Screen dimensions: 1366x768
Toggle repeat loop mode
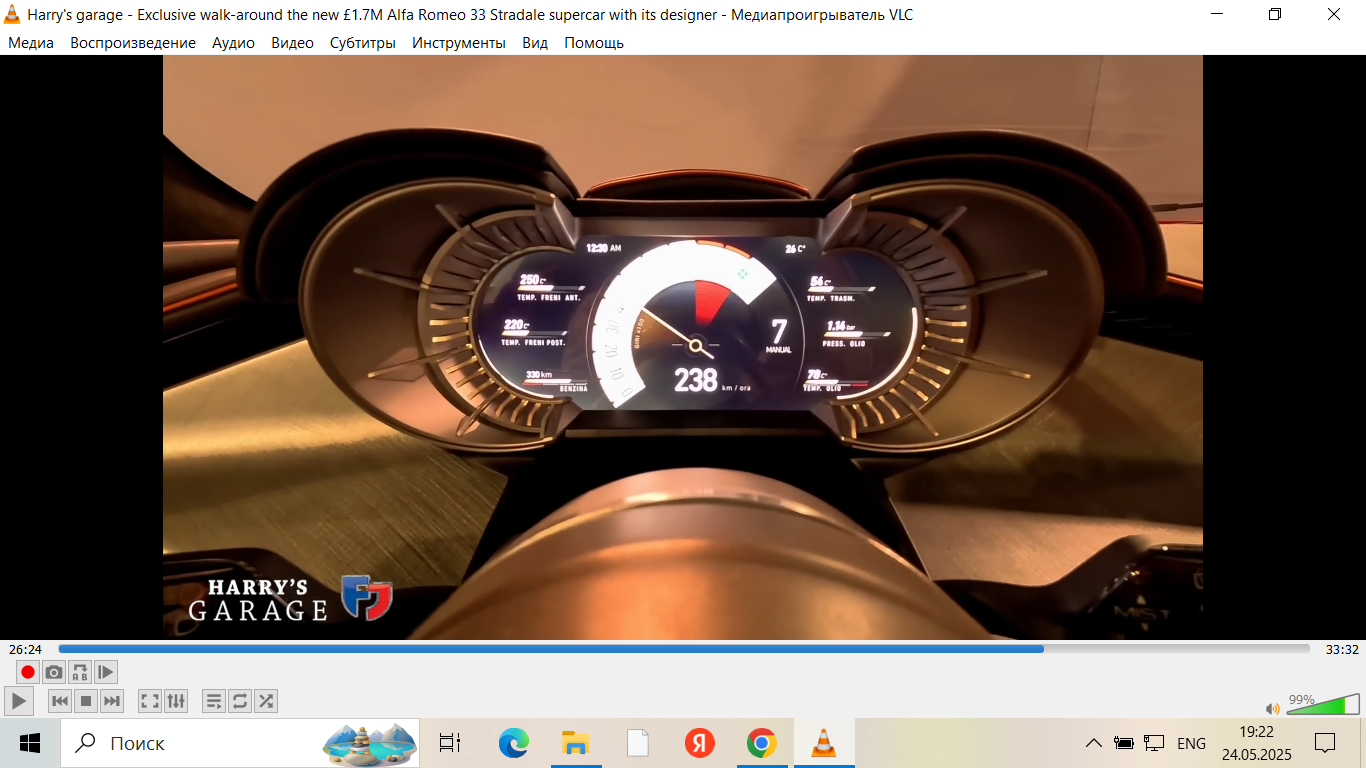point(240,701)
